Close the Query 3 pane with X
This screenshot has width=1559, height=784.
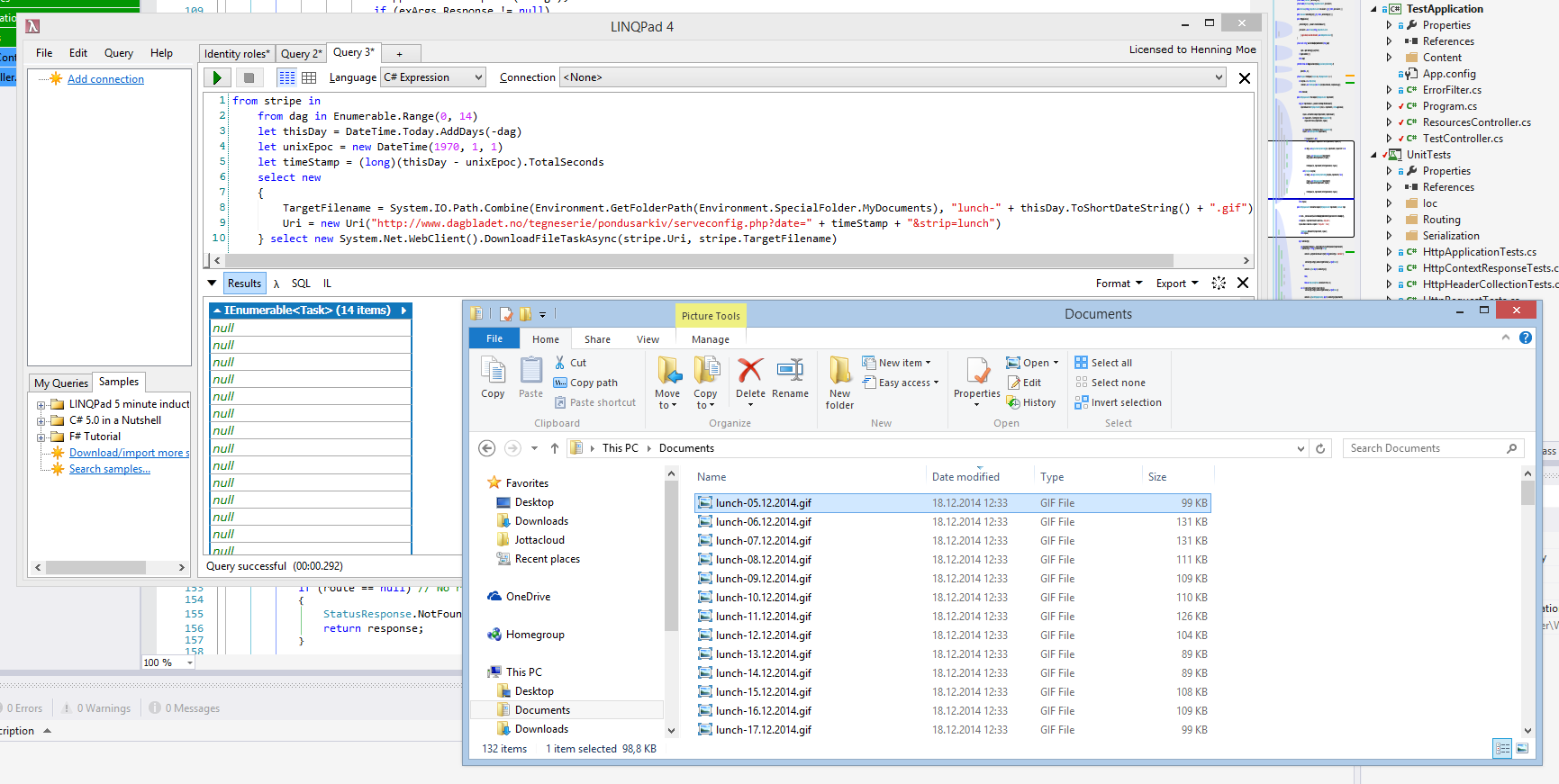(x=1244, y=78)
